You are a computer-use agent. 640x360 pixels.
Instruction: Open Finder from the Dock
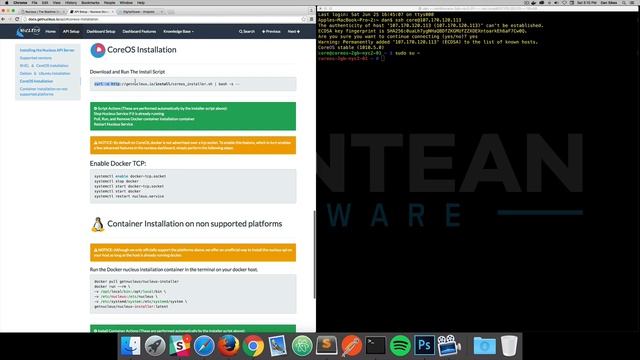(131, 346)
